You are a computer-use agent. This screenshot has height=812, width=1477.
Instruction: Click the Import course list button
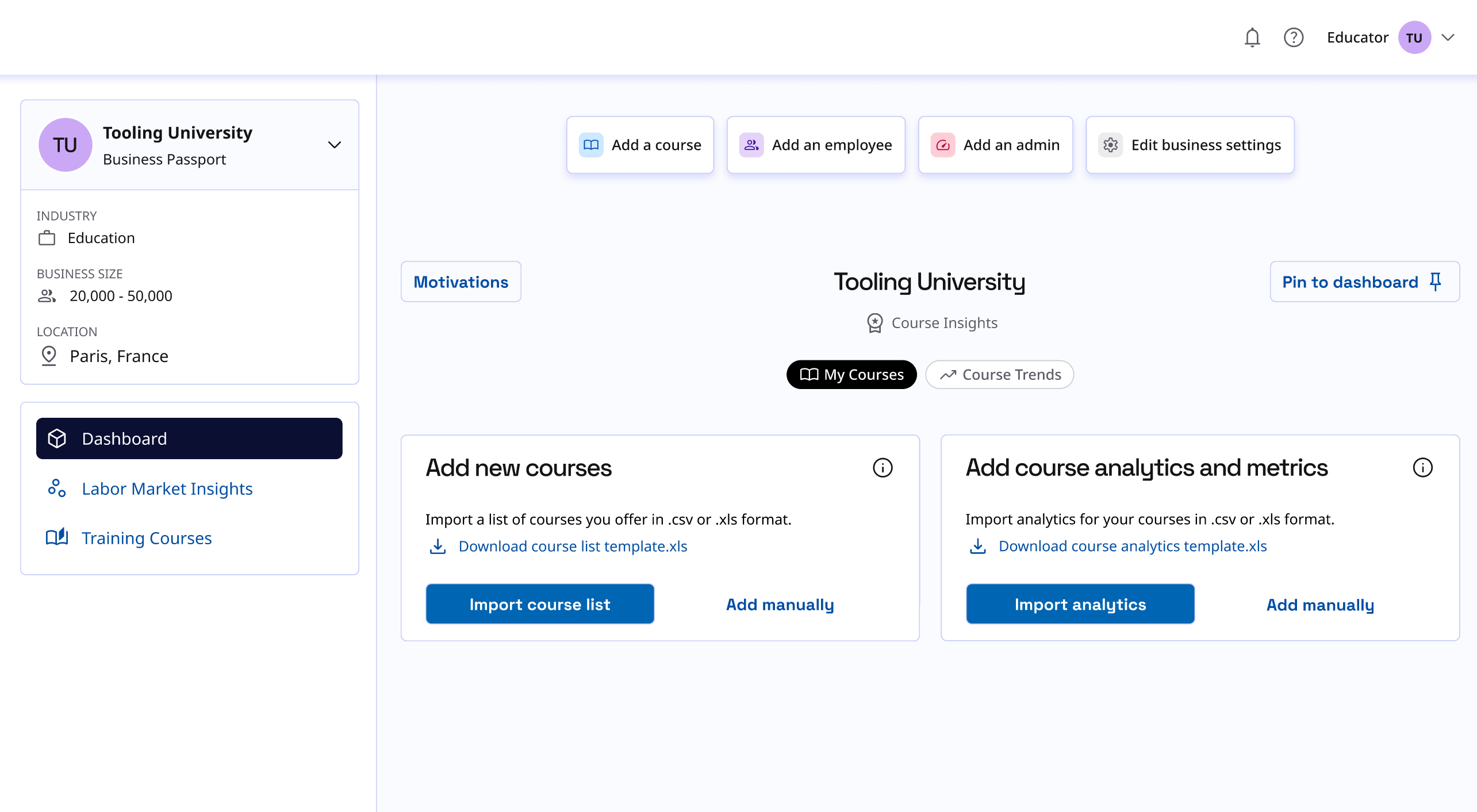pos(539,604)
